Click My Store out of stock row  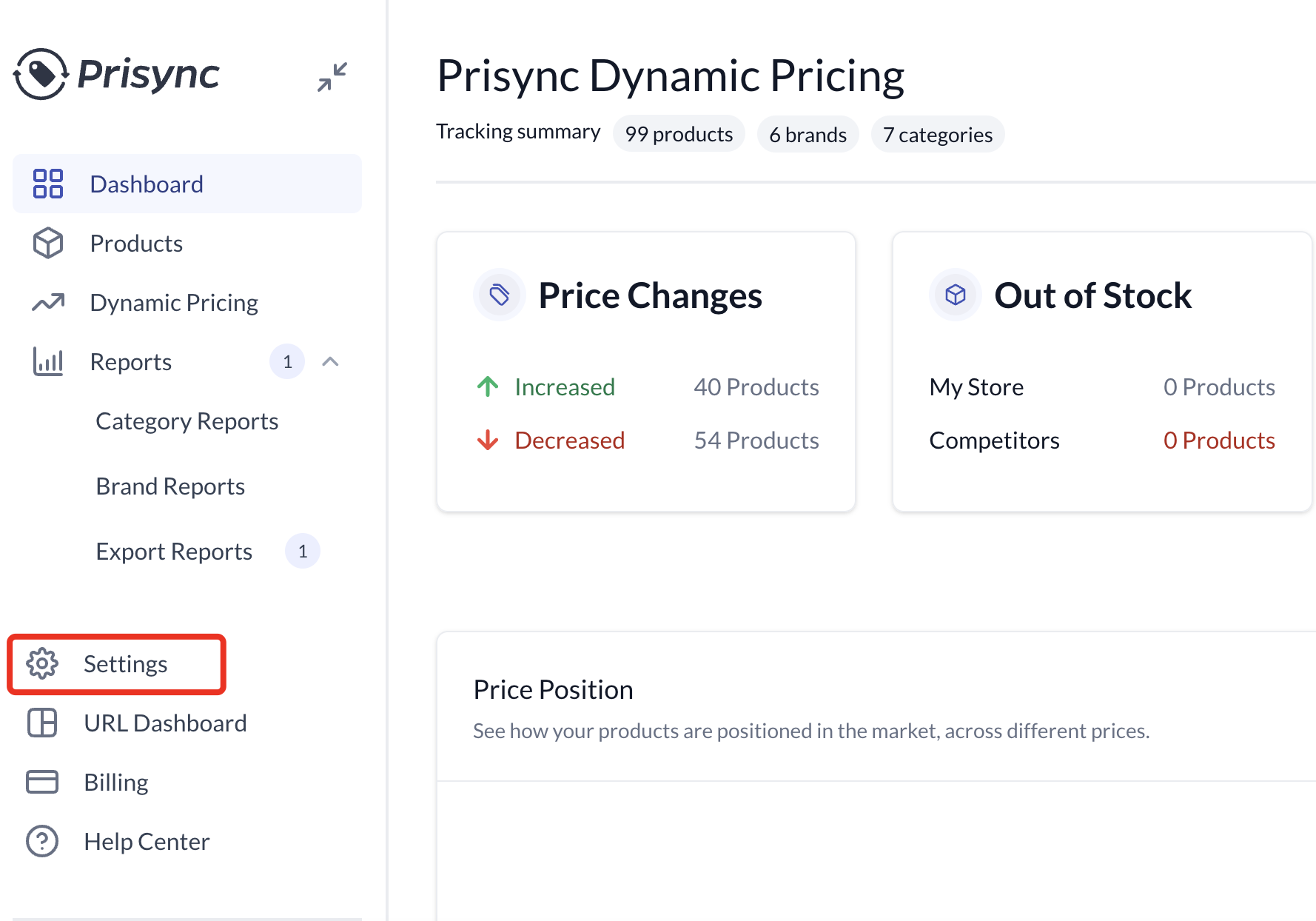(1102, 386)
